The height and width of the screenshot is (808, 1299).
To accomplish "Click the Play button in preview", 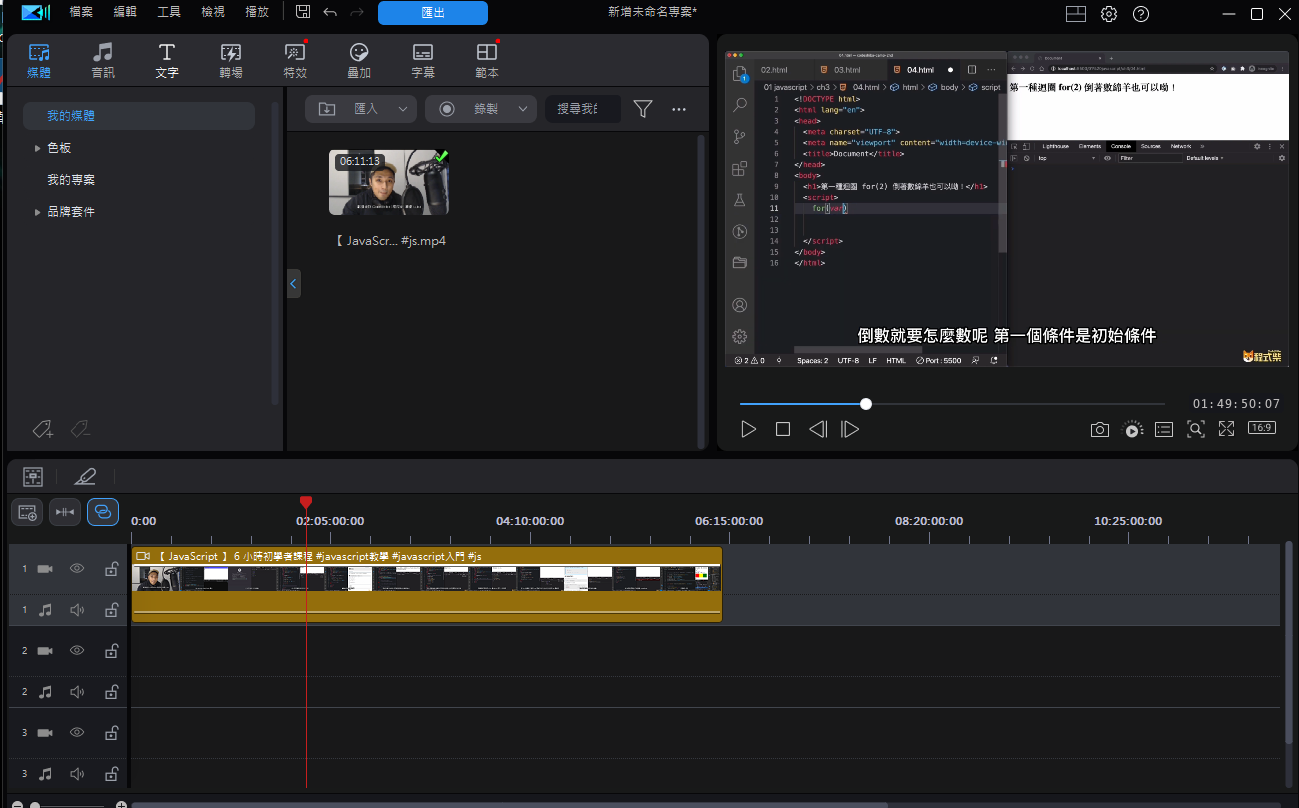I will point(748,429).
